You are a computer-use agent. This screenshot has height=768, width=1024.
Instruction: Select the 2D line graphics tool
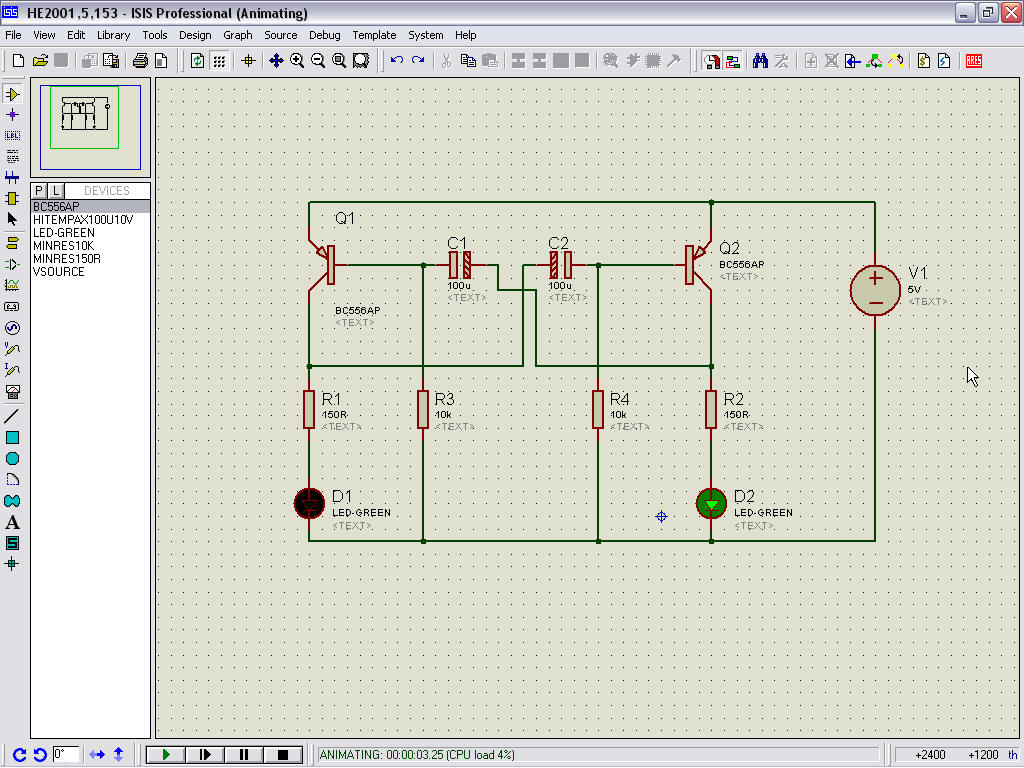pos(13,415)
